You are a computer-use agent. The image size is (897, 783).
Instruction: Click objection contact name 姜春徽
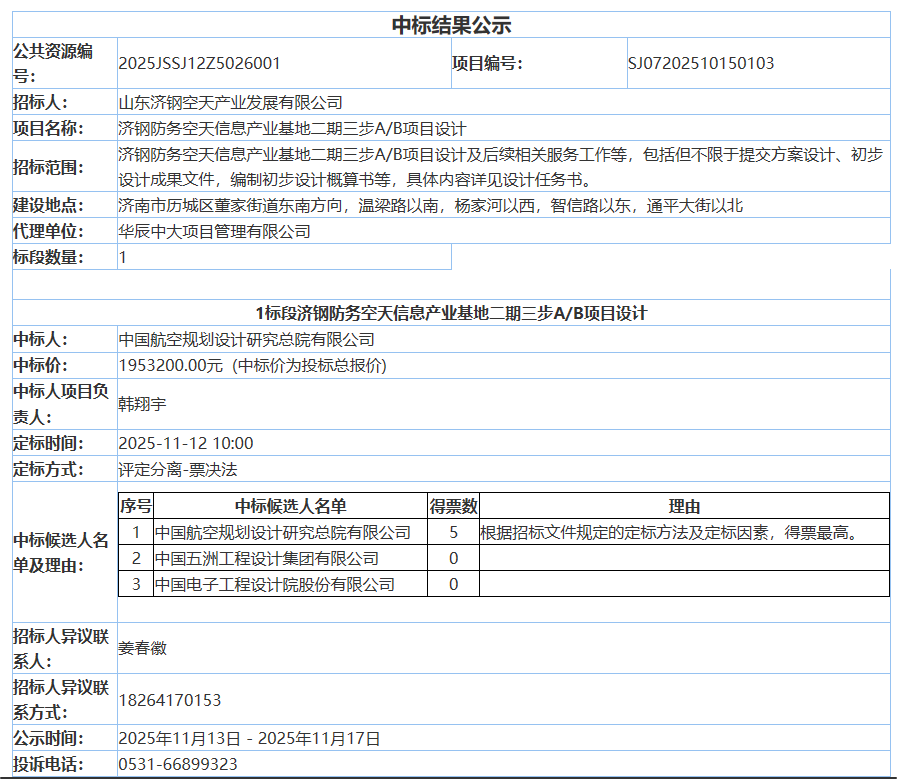142,648
